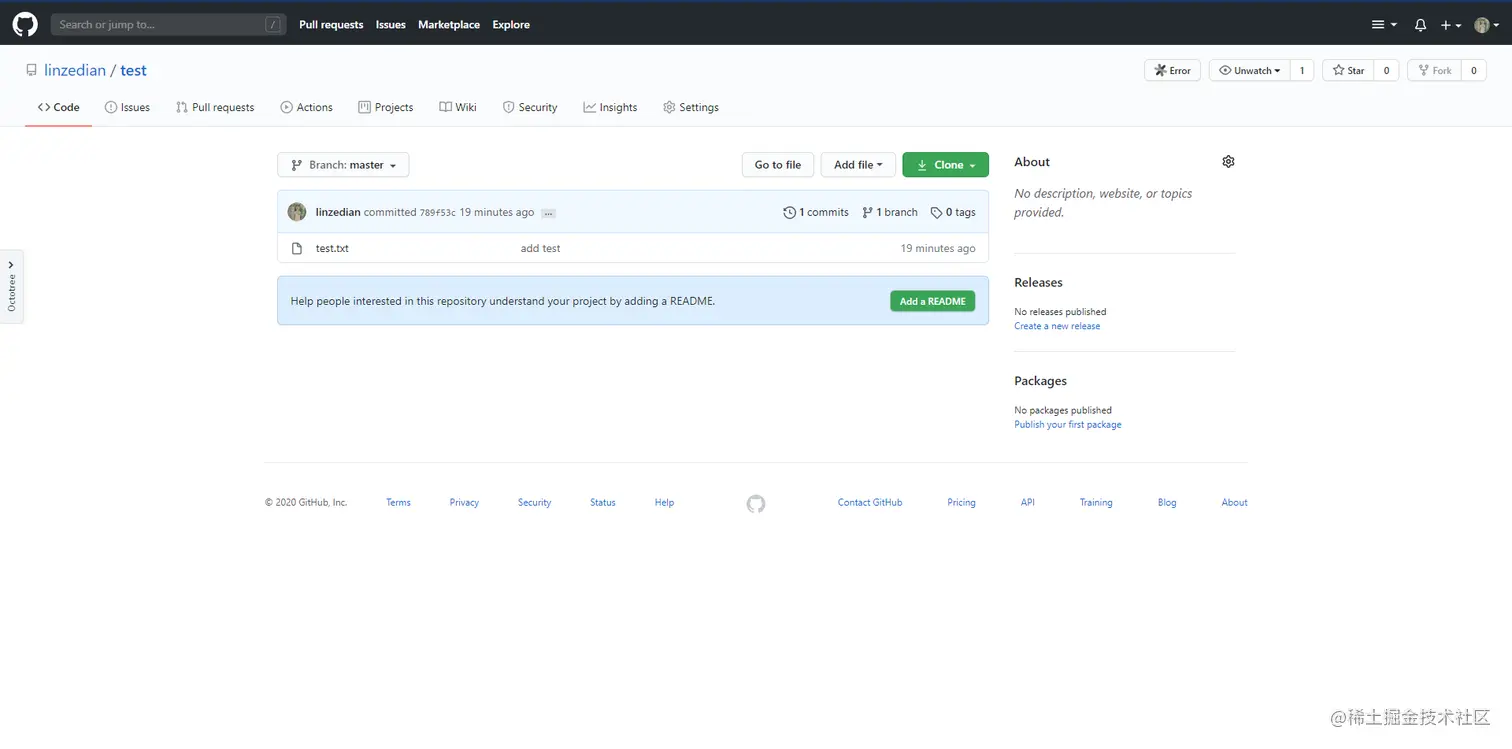Open the Add file dropdown

(858, 165)
